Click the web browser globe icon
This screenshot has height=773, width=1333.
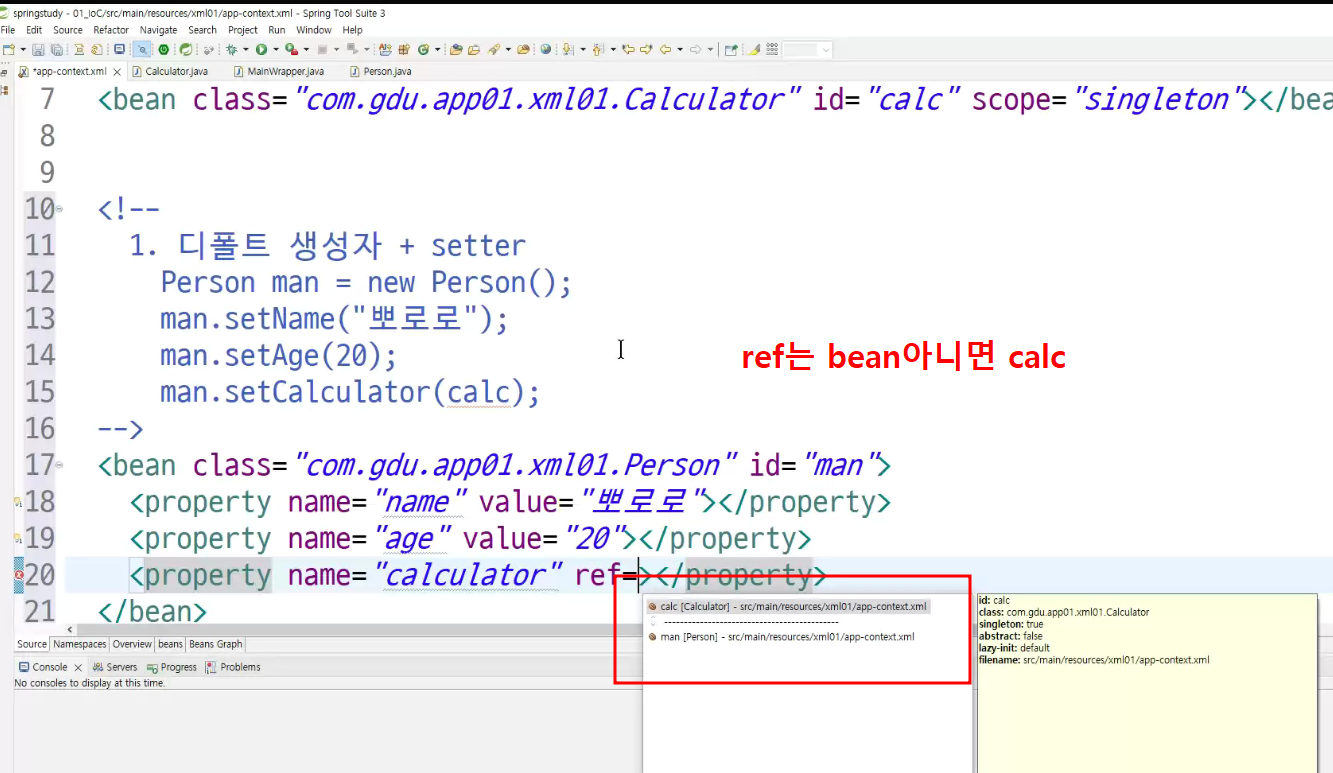[x=545, y=49]
